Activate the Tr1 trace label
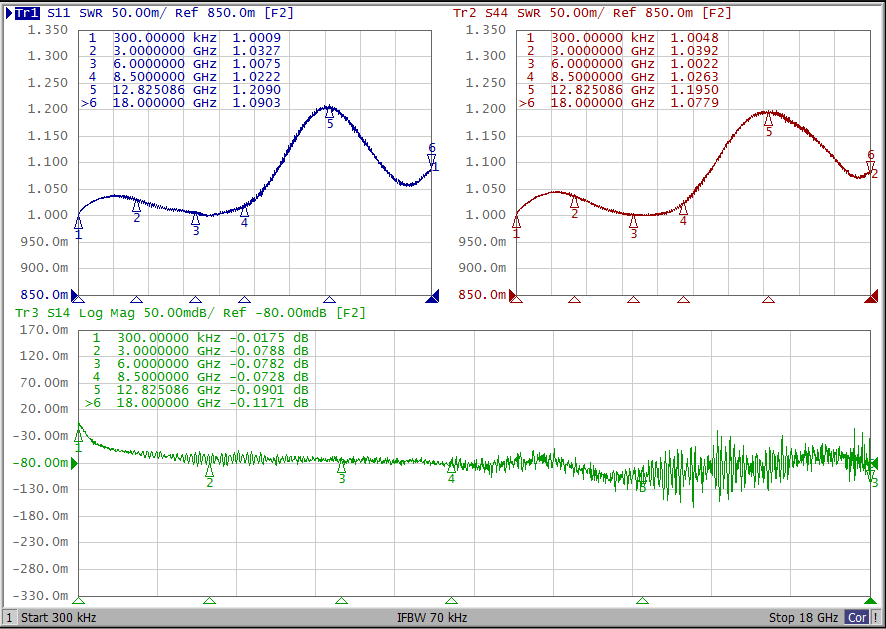This screenshot has height=629, width=886. click(x=28, y=13)
